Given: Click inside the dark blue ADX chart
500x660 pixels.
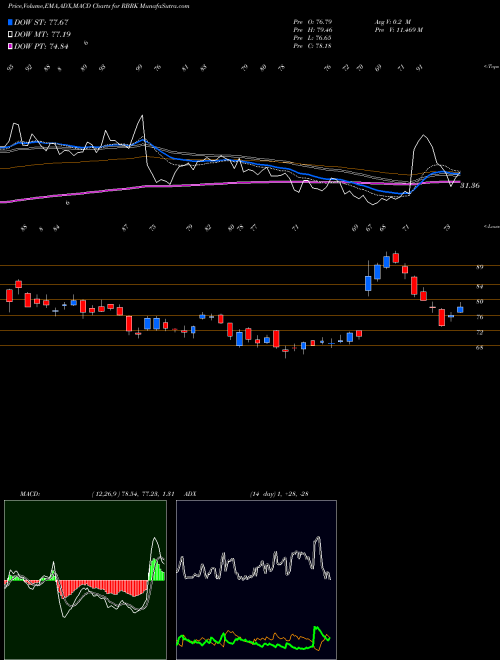Looking at the screenshot, I should [256, 580].
